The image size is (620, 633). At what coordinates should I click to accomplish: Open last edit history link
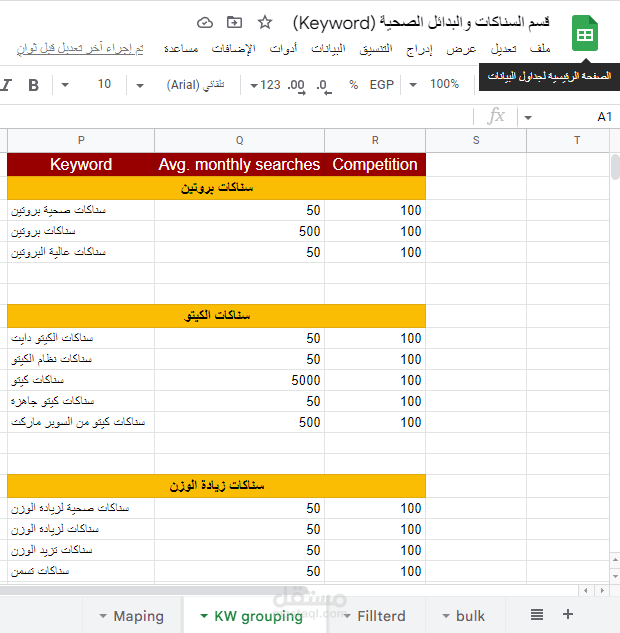click(x=80, y=48)
